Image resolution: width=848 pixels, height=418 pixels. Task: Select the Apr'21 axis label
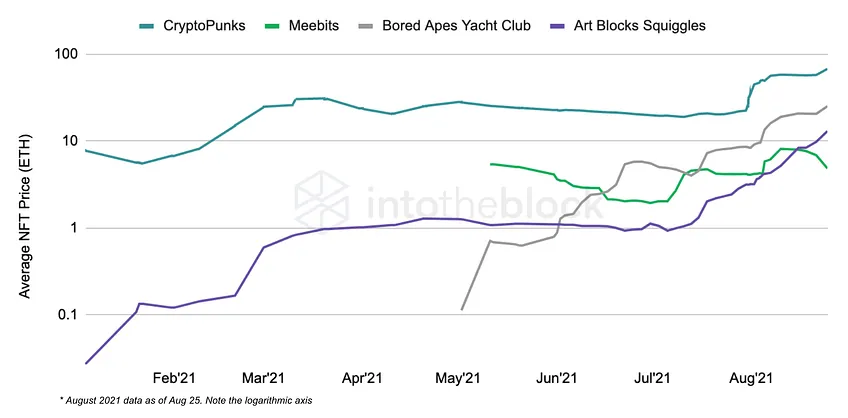point(362,377)
